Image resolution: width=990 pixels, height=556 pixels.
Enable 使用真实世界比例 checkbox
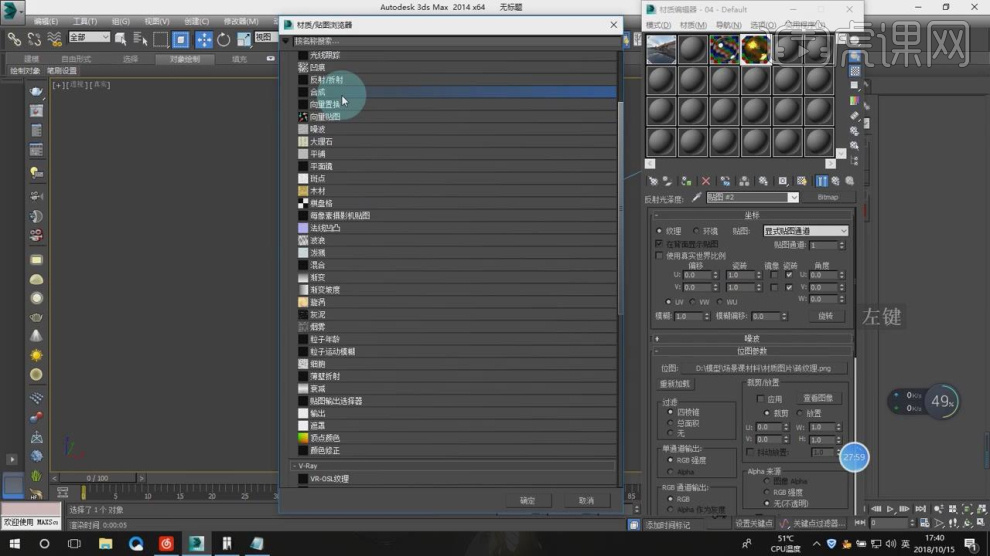coord(659,256)
